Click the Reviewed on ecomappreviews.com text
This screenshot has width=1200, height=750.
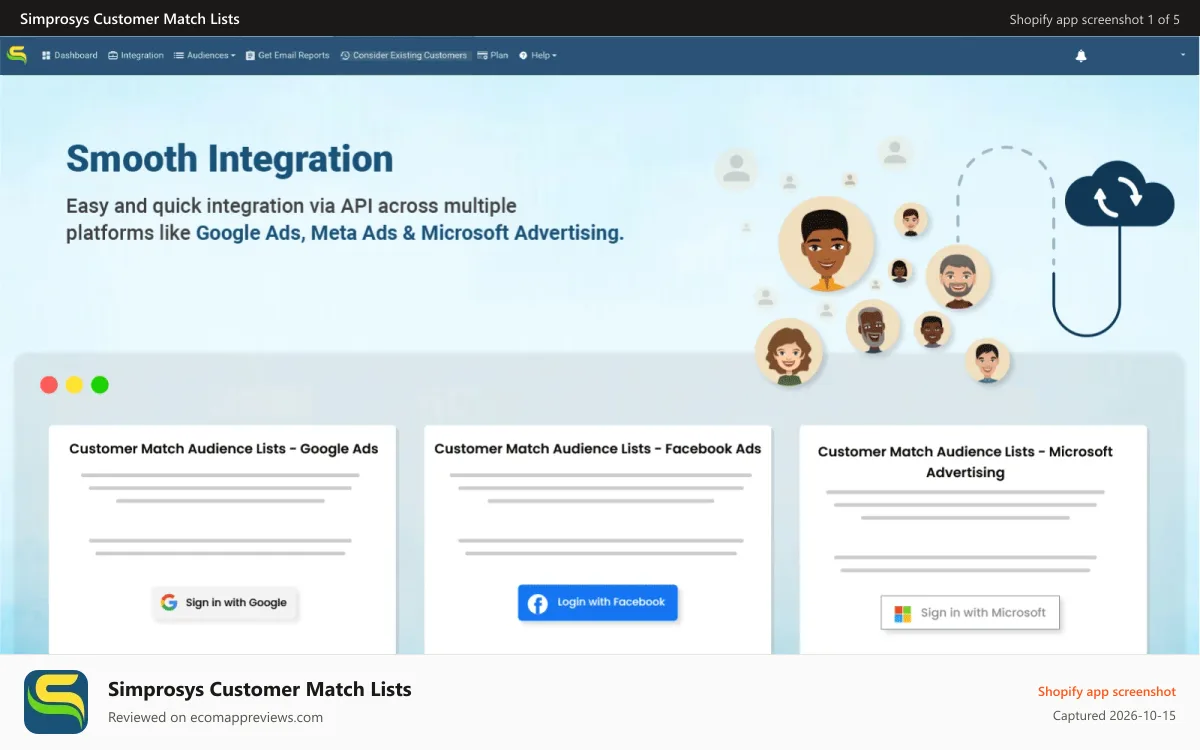click(x=216, y=717)
